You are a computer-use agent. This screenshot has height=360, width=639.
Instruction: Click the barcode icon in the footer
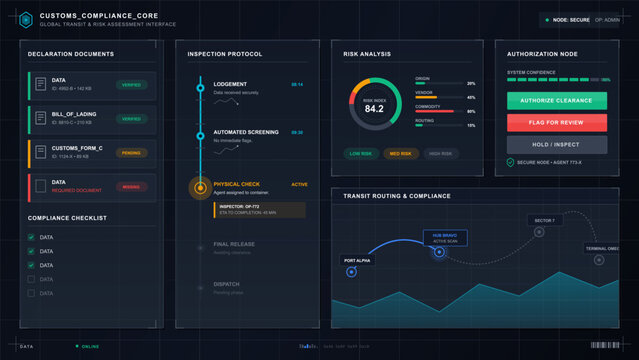click(605, 345)
